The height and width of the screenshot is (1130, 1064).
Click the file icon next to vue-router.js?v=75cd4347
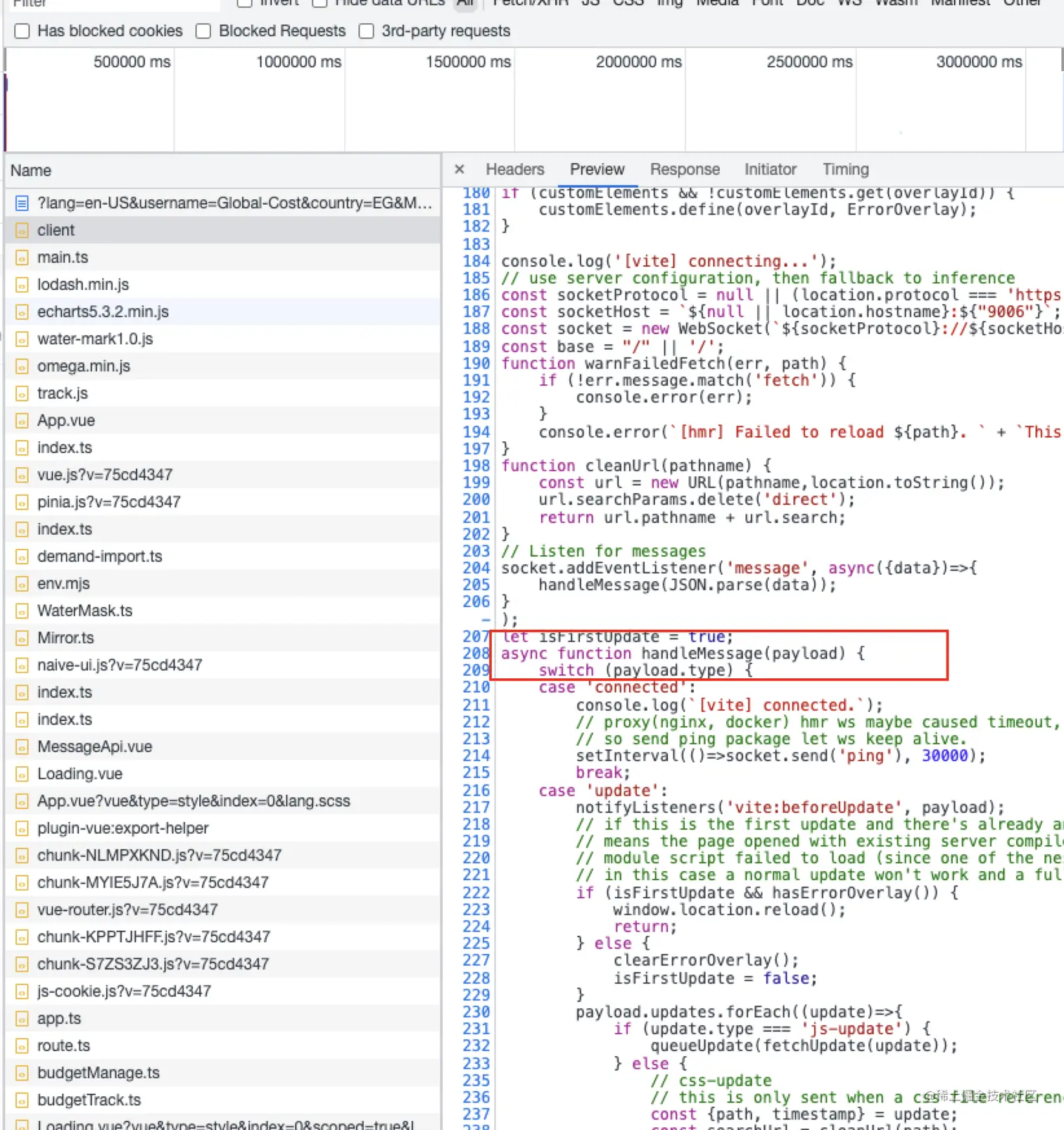click(x=22, y=910)
